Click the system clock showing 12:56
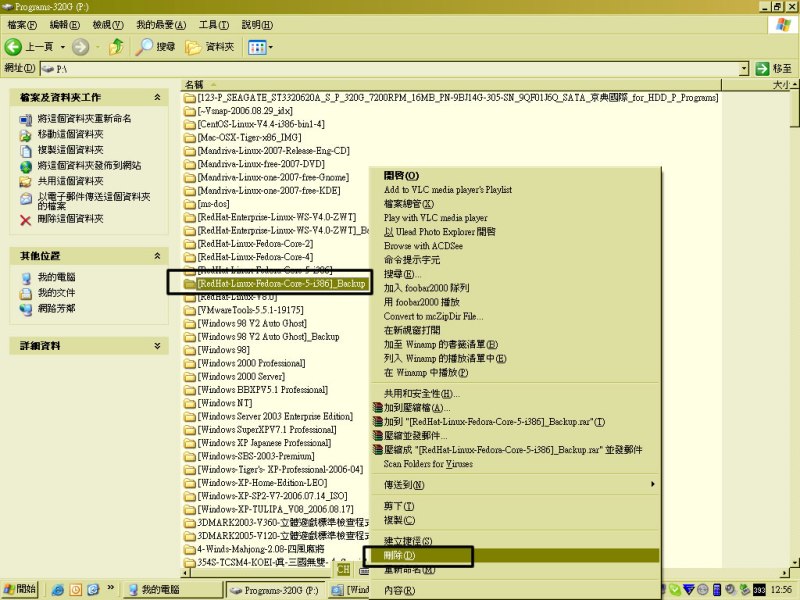The height and width of the screenshot is (600, 800). tap(781, 590)
